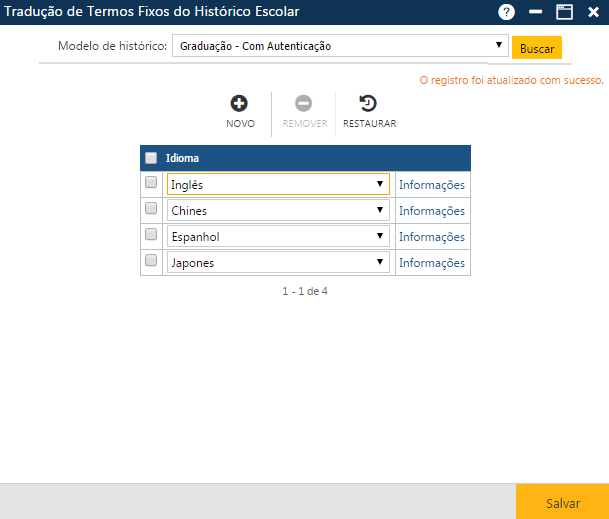This screenshot has width=609, height=519.
Task: Click the Restaurar restore icon
Action: [368, 103]
